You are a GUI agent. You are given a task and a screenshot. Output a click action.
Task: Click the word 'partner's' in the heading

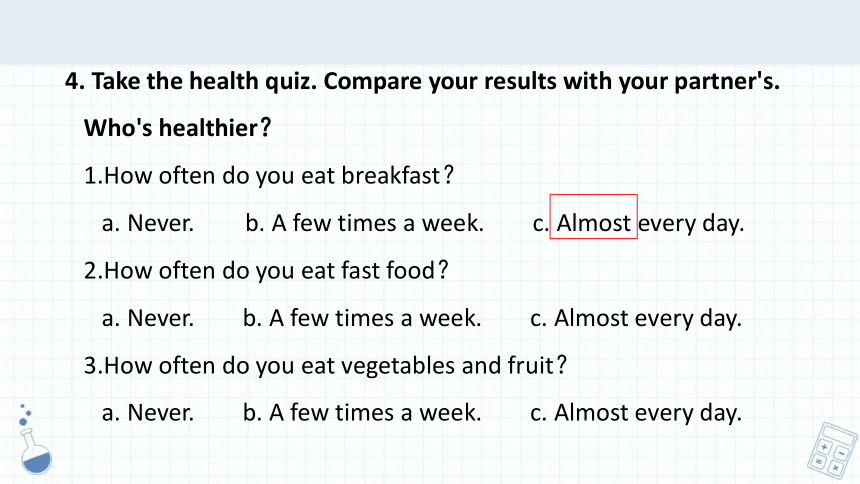pos(727,82)
